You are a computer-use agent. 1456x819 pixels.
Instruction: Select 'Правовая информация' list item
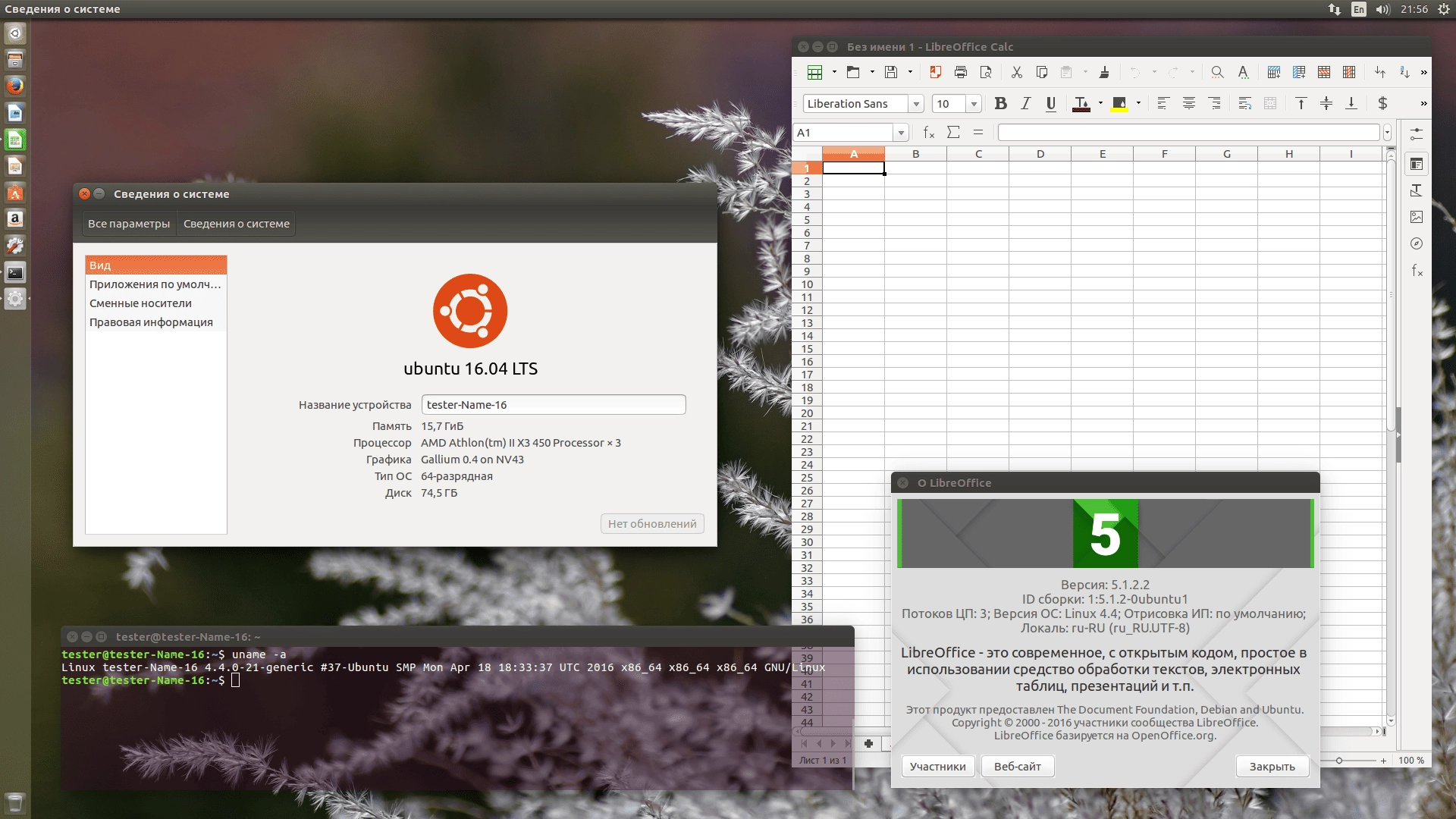coord(156,322)
